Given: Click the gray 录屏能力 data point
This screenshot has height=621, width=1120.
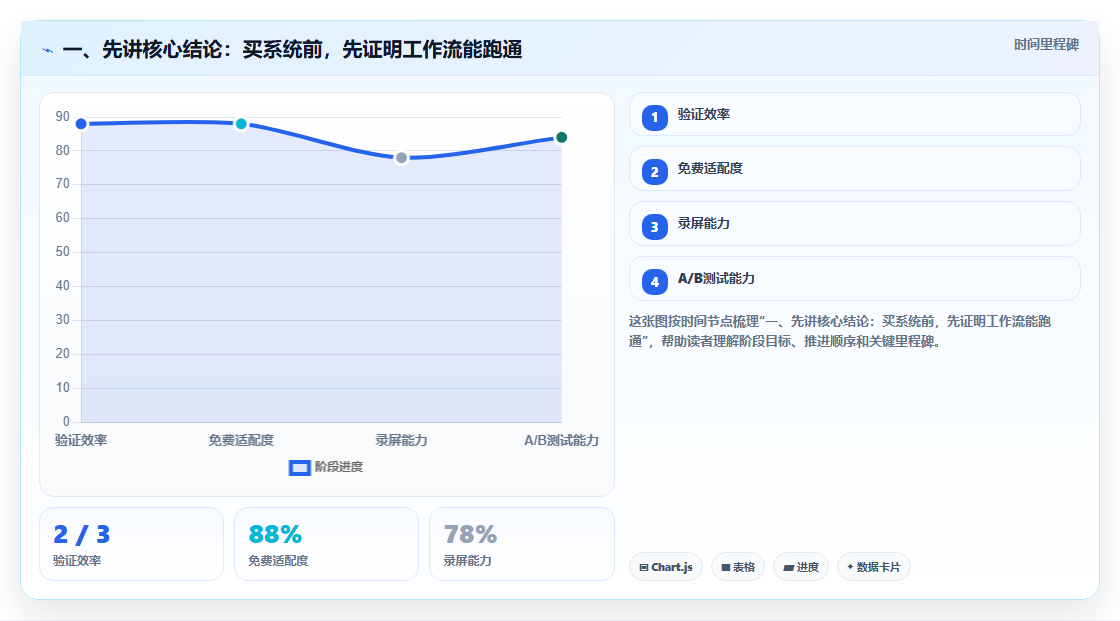Looking at the screenshot, I should pos(401,158).
